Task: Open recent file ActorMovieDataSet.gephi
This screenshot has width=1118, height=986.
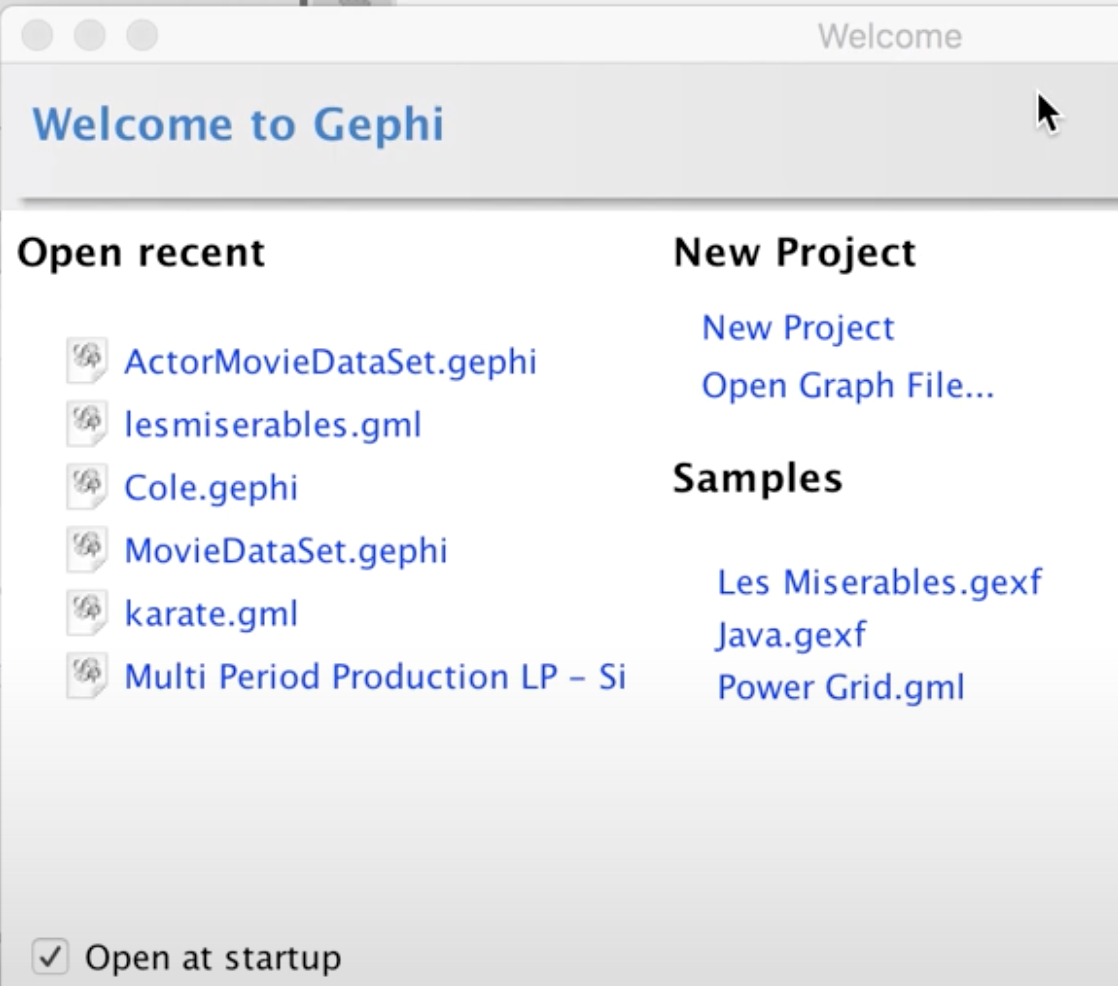Action: coord(330,361)
